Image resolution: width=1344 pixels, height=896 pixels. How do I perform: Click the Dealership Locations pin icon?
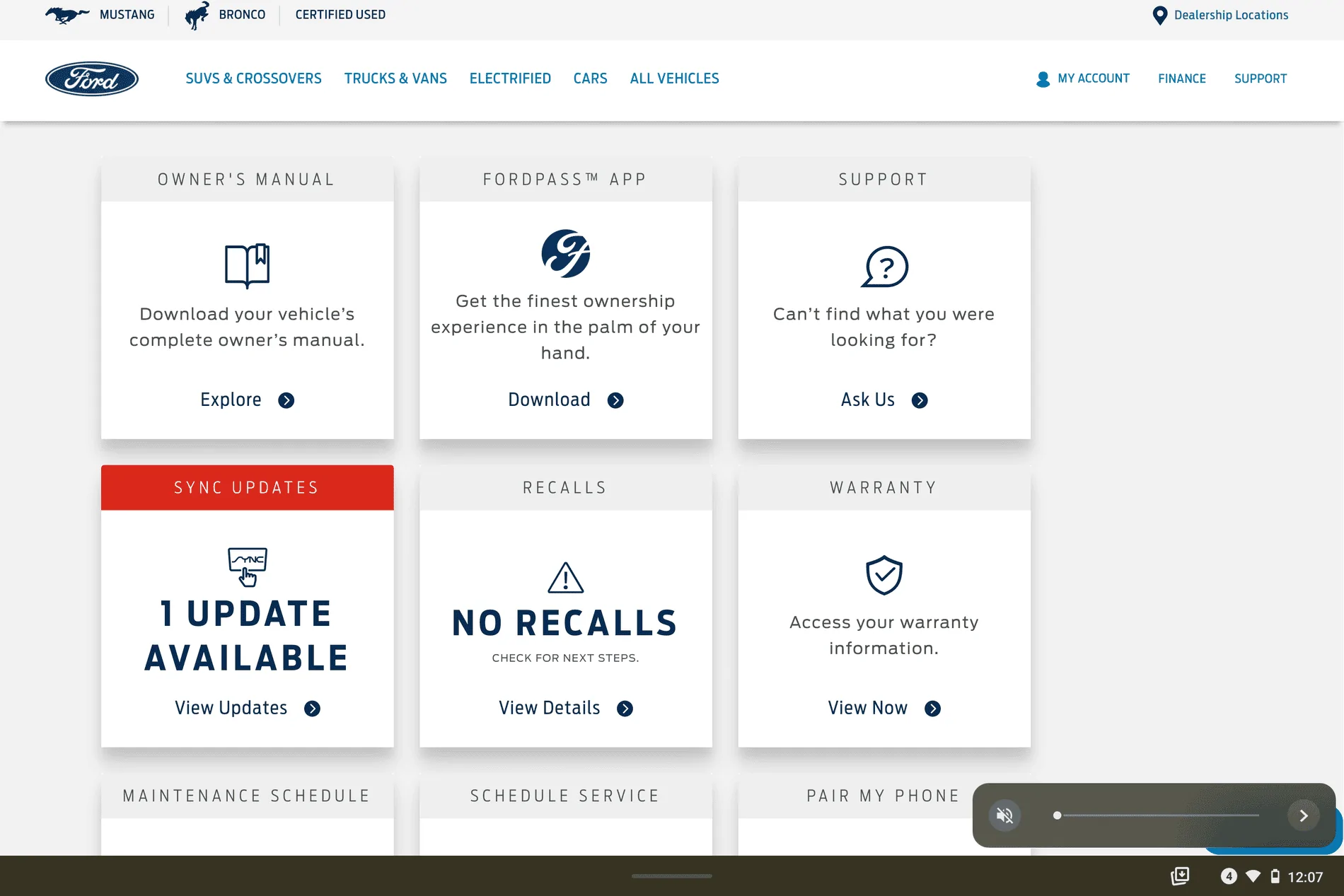[1159, 16]
